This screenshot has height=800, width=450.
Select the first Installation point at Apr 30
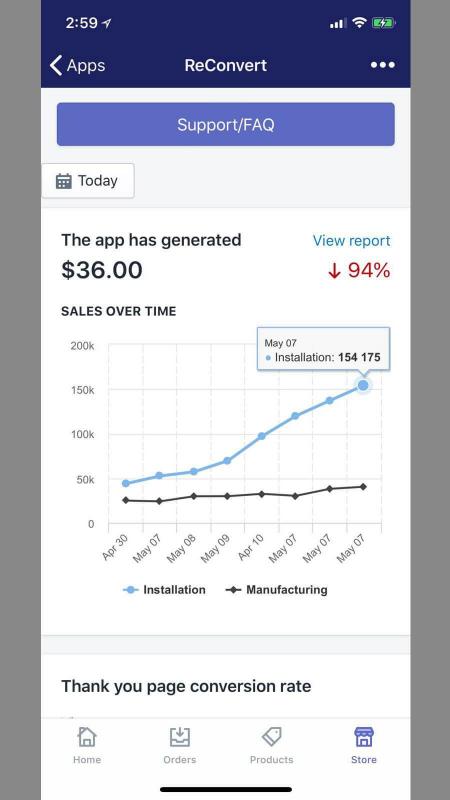point(126,483)
